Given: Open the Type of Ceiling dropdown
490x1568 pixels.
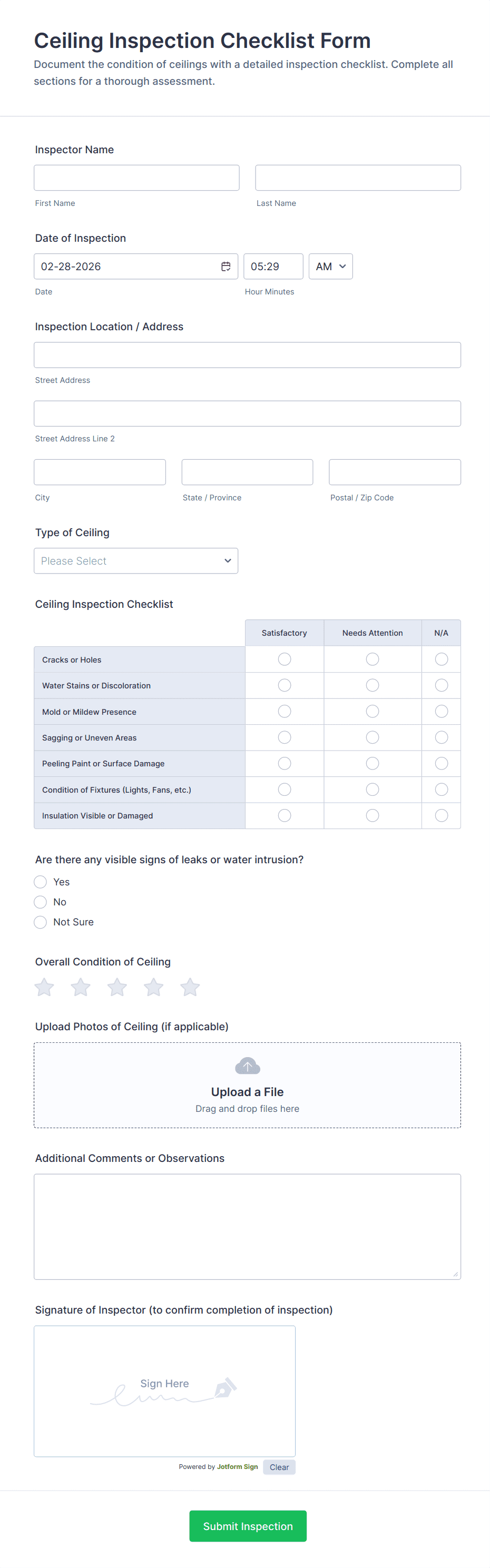Looking at the screenshot, I should tap(136, 560).
